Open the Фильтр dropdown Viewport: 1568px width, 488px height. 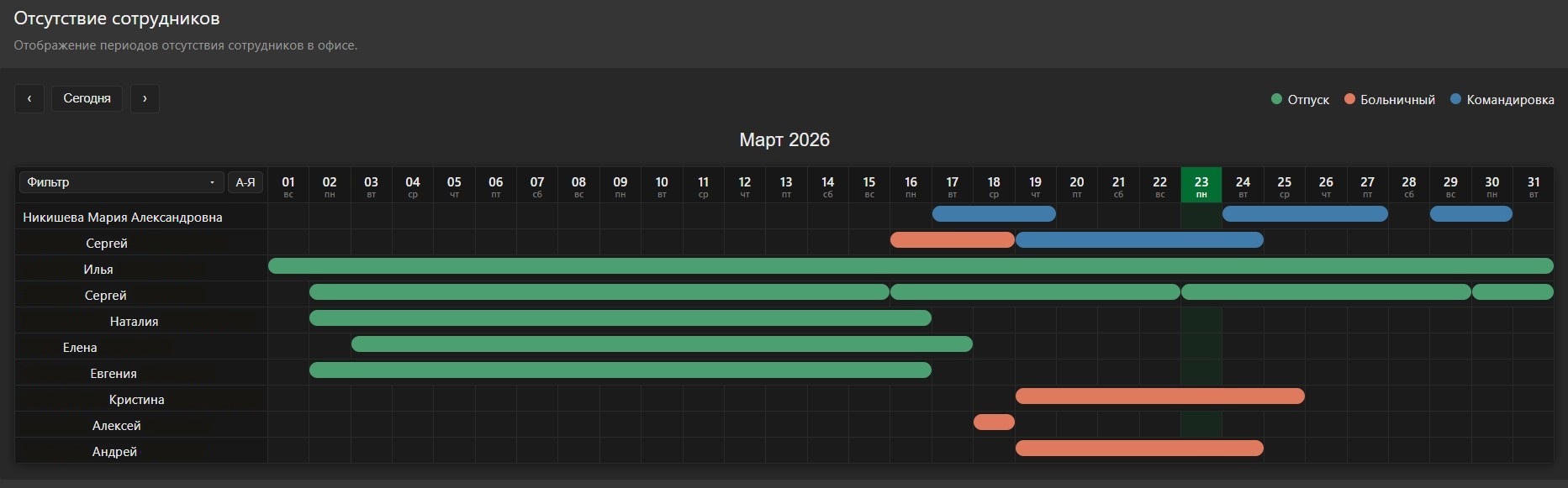pos(121,182)
